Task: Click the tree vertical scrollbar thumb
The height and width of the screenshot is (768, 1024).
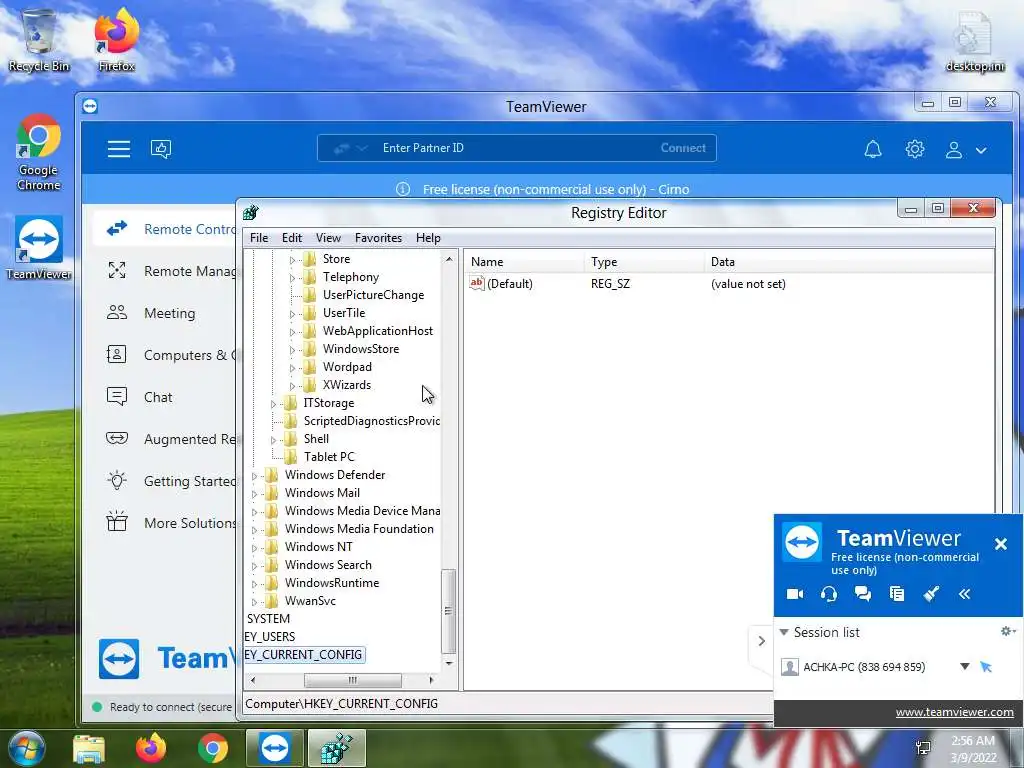Action: [449, 611]
